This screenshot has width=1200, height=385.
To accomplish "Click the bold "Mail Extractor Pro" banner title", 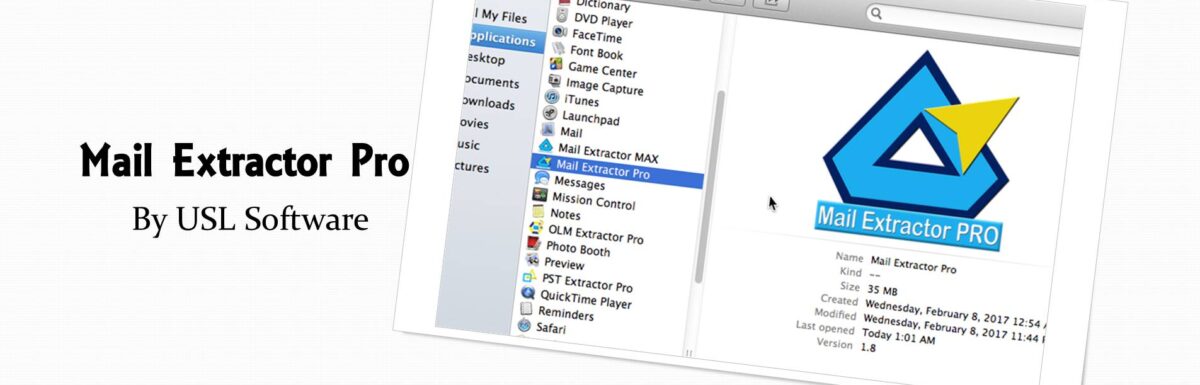I will [x=245, y=160].
